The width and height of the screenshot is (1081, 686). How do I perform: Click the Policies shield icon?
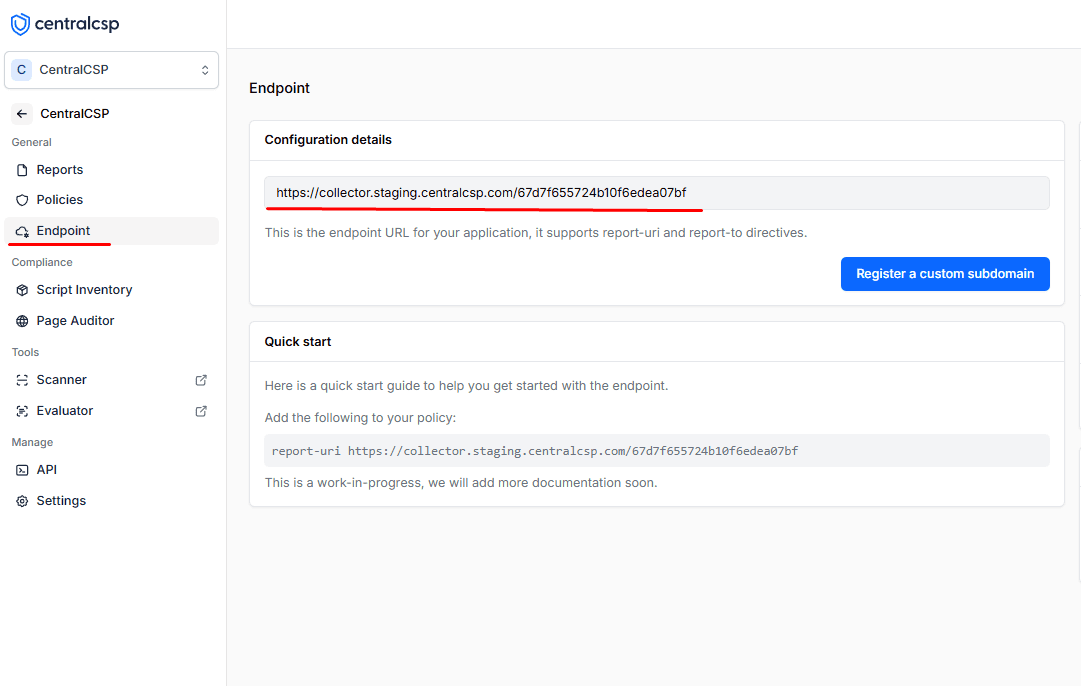coord(22,200)
